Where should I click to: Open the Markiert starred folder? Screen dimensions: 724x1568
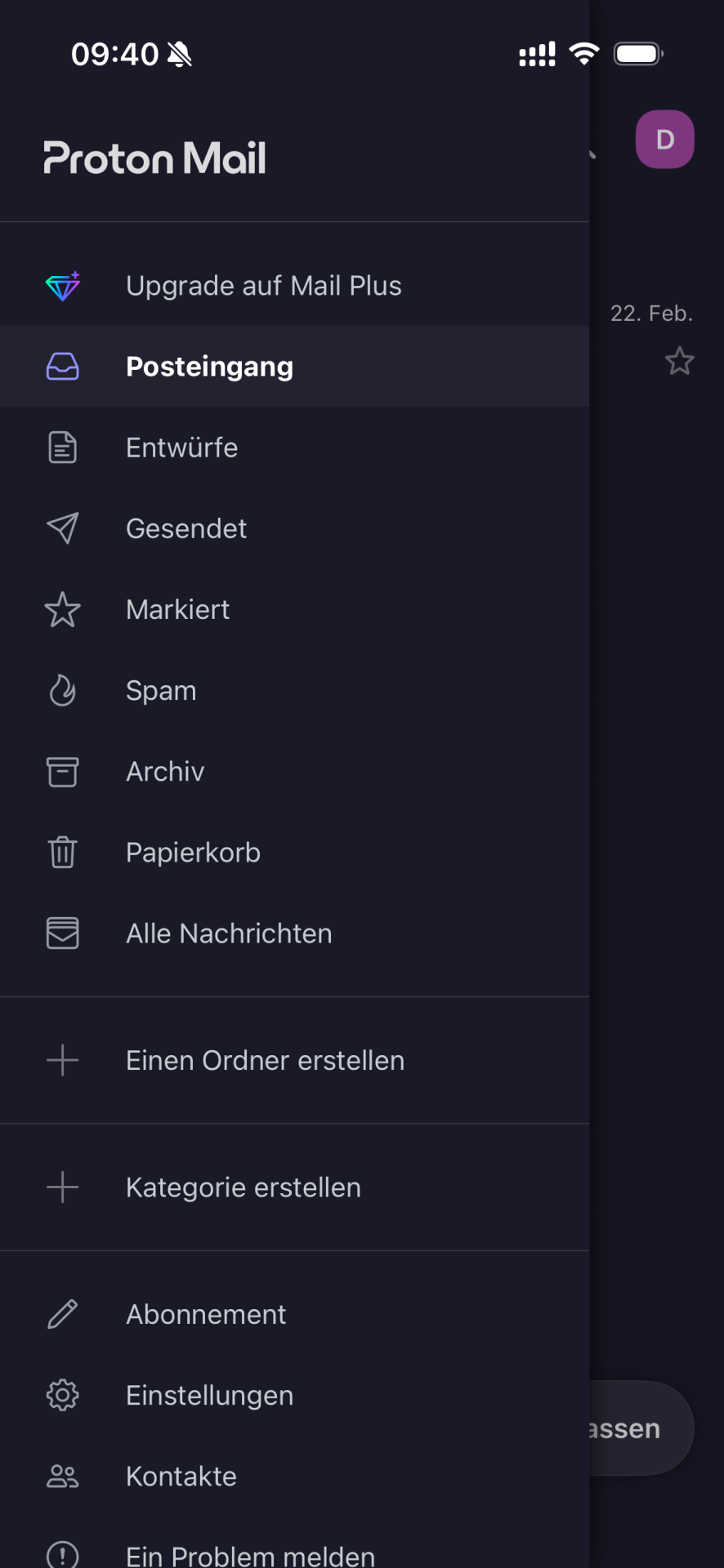click(178, 610)
